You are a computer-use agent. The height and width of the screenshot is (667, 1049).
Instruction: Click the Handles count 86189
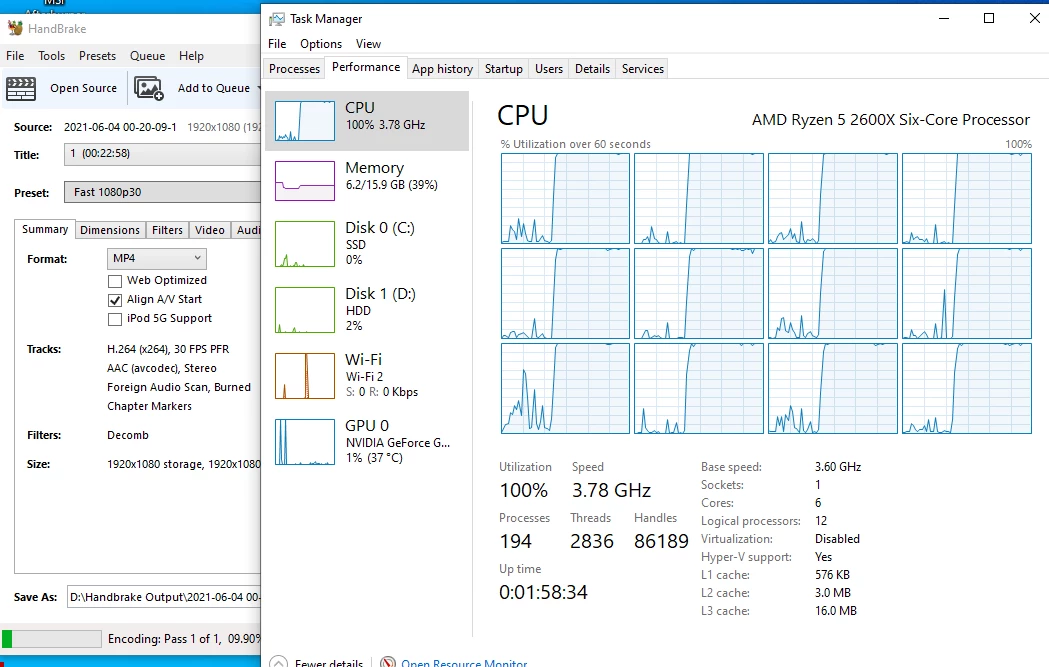(661, 541)
